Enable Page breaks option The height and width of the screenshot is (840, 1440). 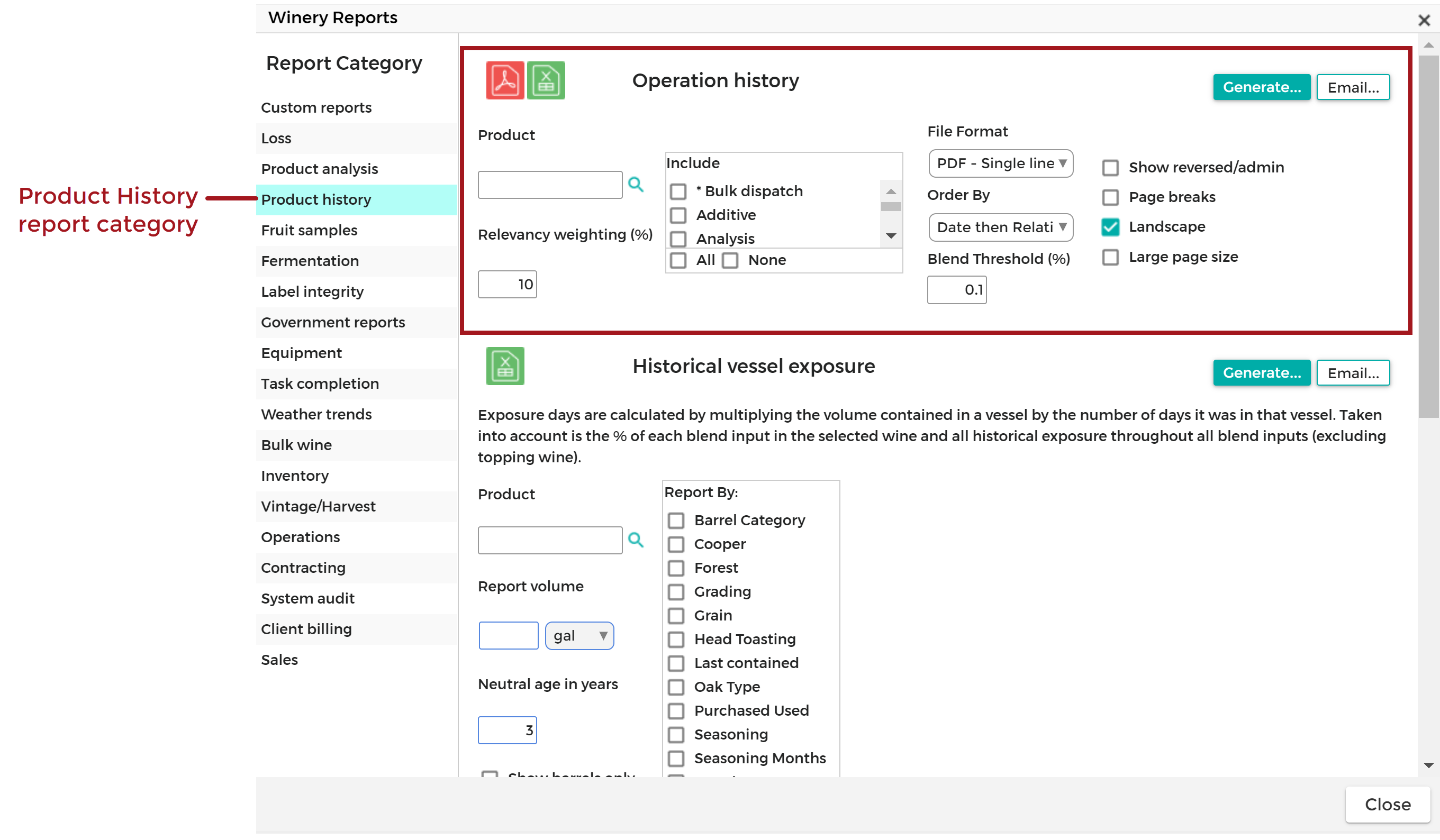pos(1110,198)
